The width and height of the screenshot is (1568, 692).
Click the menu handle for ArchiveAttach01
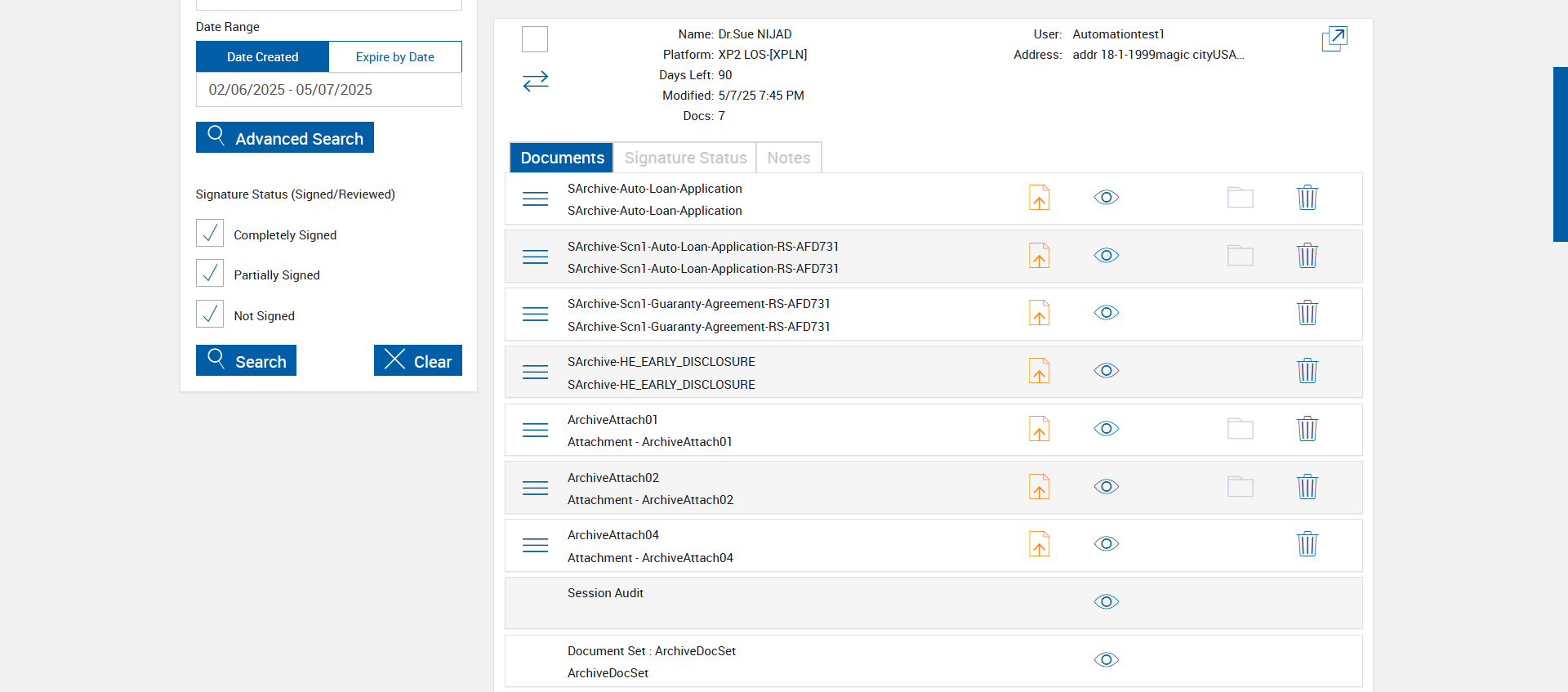pos(535,430)
